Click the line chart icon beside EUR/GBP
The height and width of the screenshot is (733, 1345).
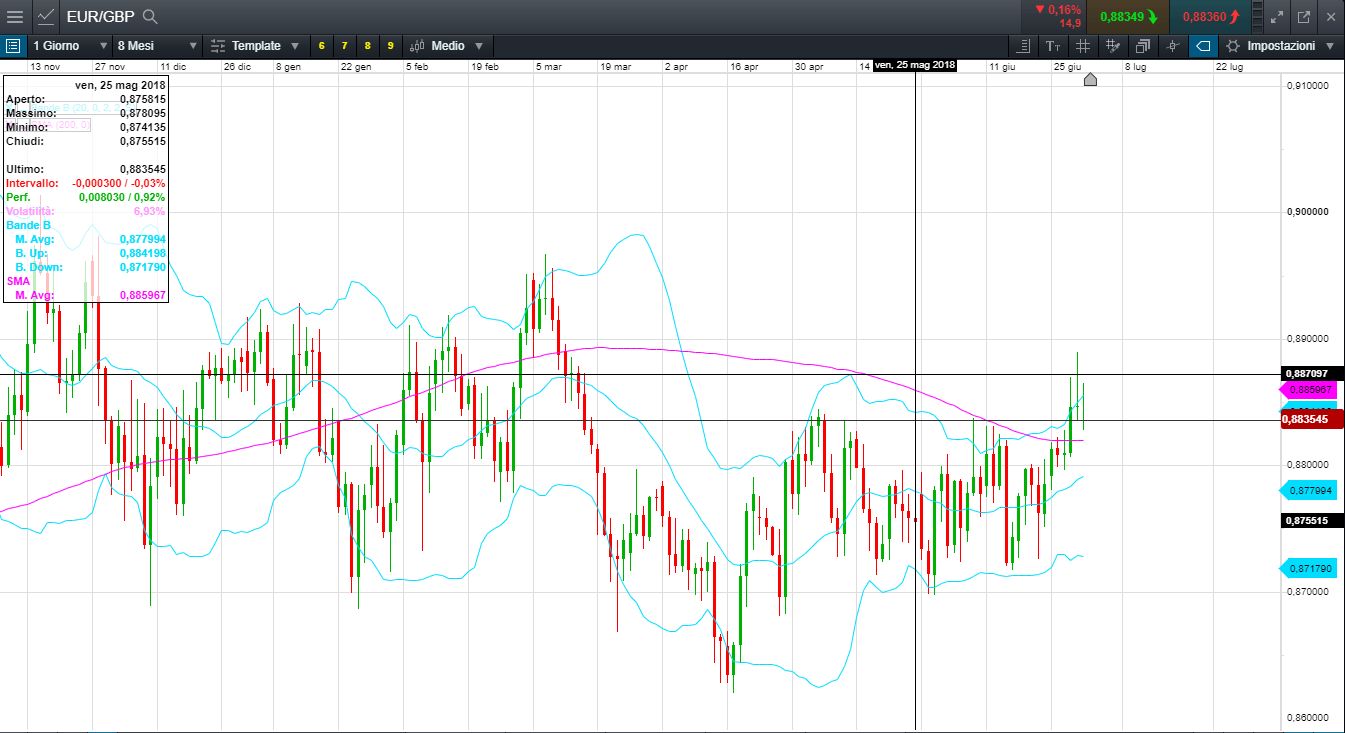pos(46,17)
